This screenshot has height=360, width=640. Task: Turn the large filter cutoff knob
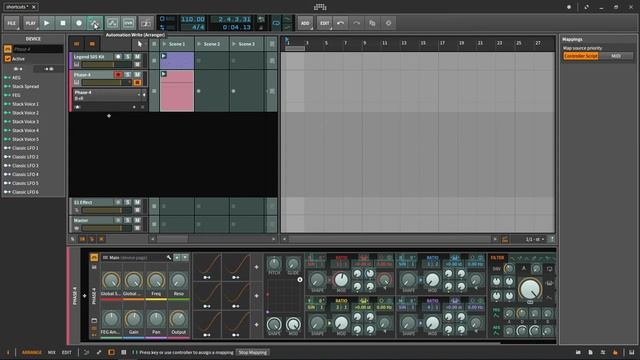tap(530, 289)
